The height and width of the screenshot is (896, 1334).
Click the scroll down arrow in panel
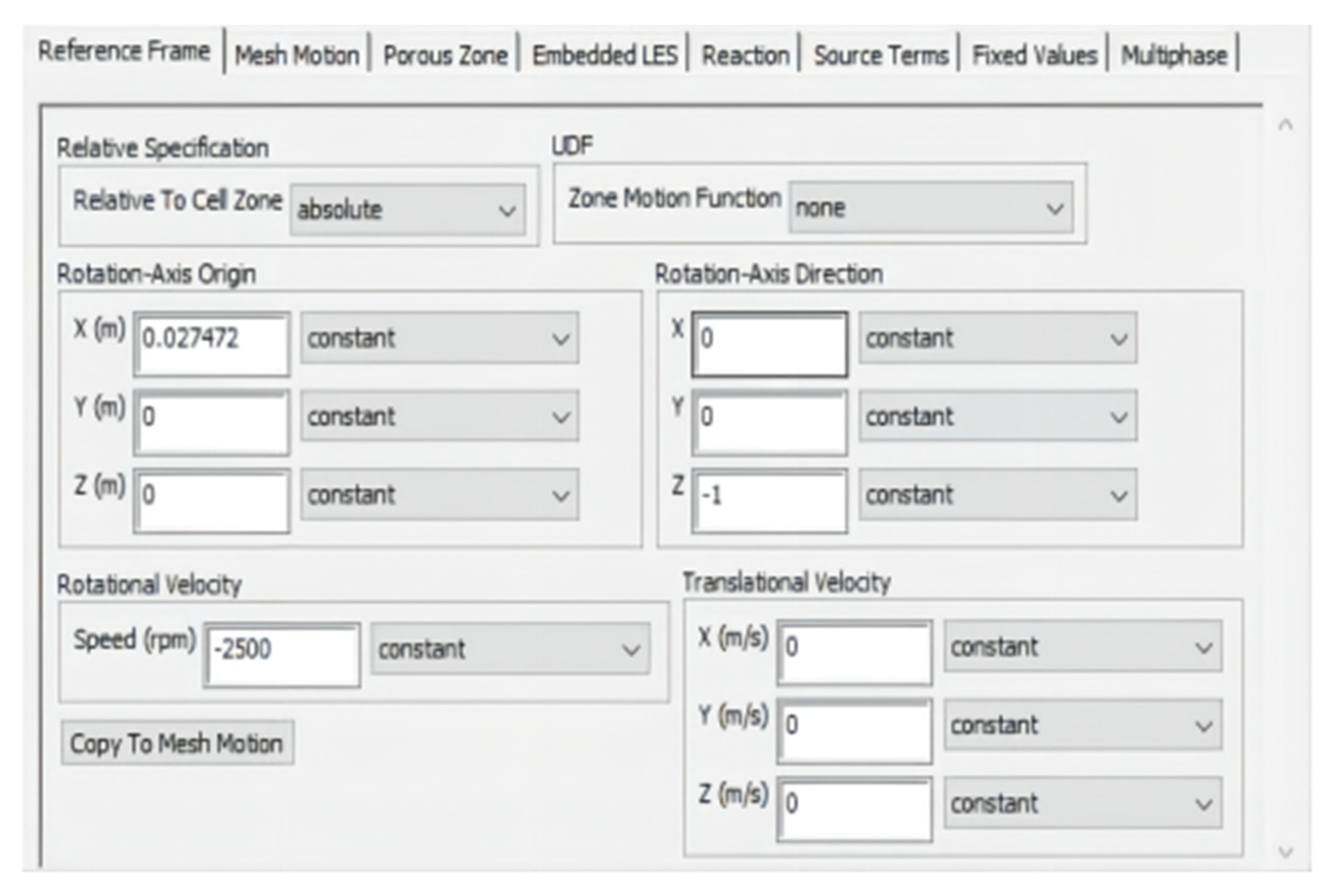(x=1285, y=852)
